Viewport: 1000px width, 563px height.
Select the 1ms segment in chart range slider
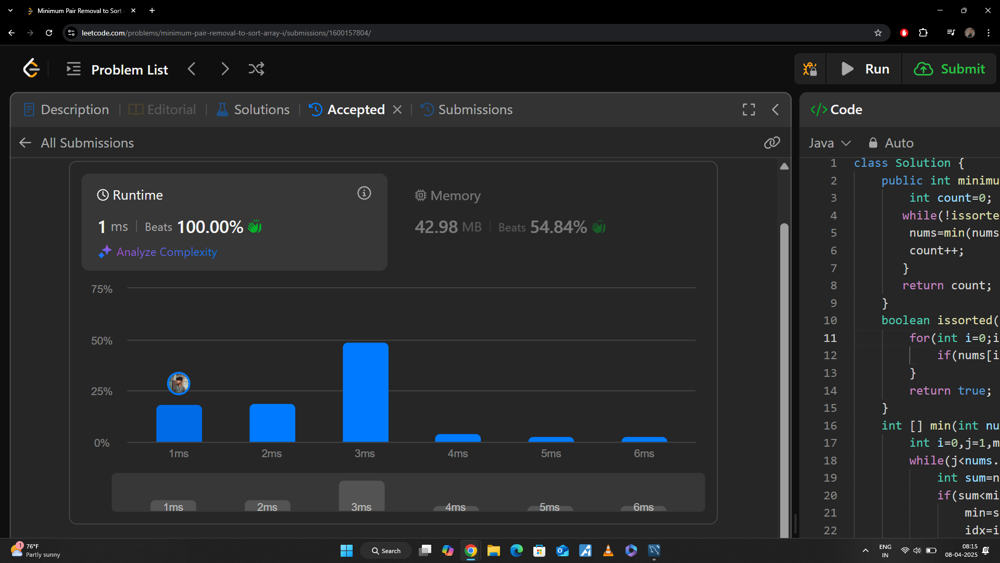[173, 506]
